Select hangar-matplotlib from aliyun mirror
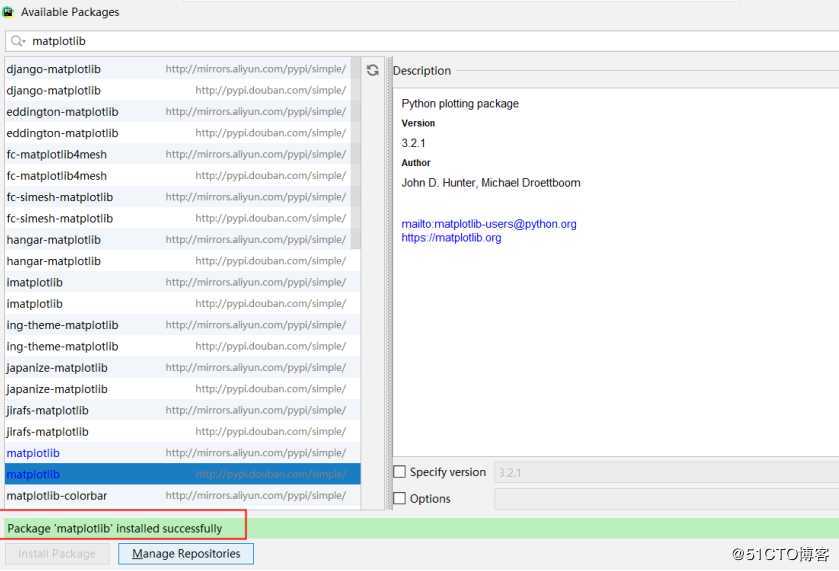Viewport: 839px width, 571px height. (x=178, y=240)
